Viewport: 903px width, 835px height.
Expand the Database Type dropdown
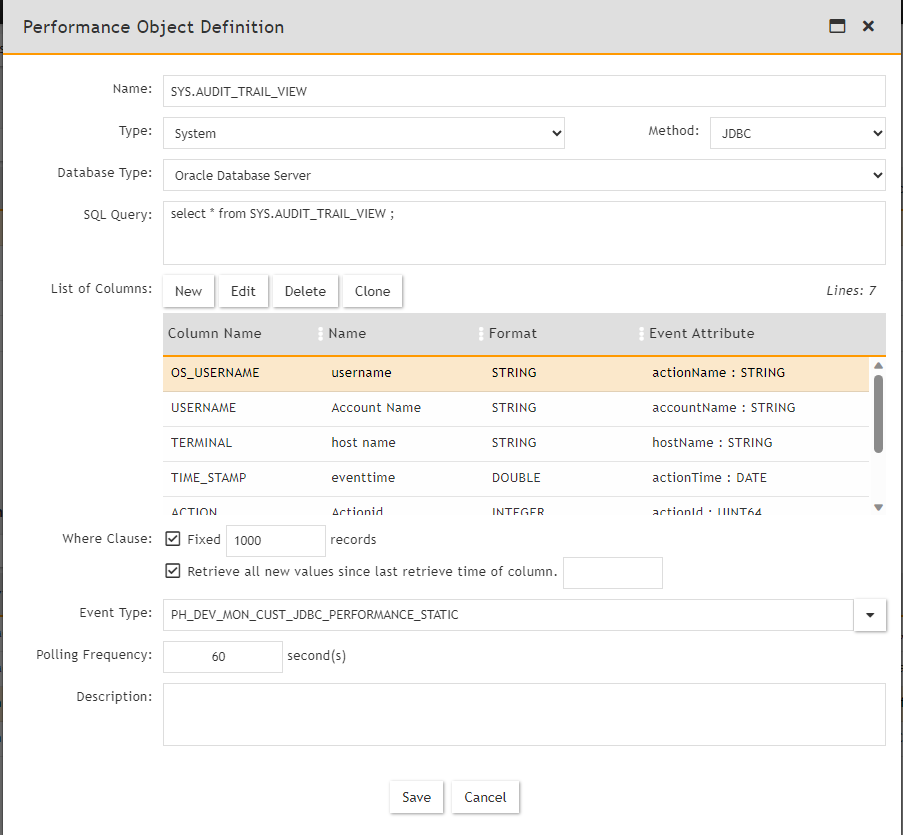point(523,175)
